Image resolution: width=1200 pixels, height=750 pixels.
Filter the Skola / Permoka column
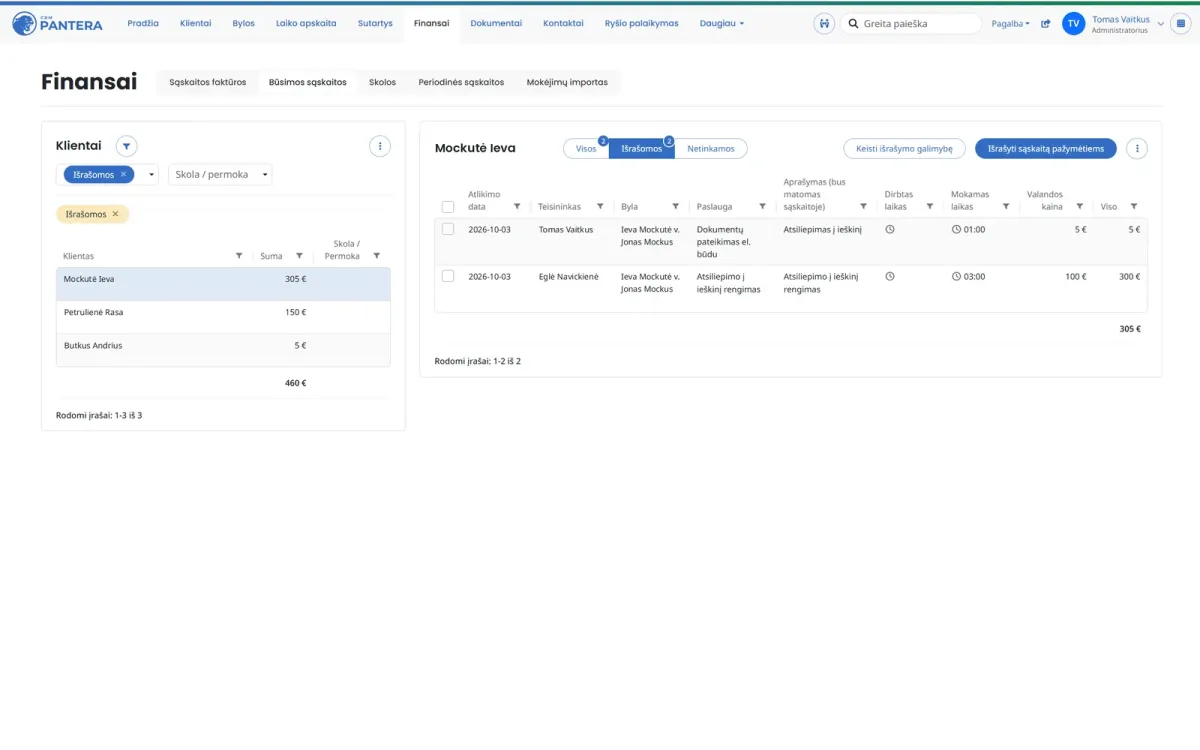click(377, 256)
